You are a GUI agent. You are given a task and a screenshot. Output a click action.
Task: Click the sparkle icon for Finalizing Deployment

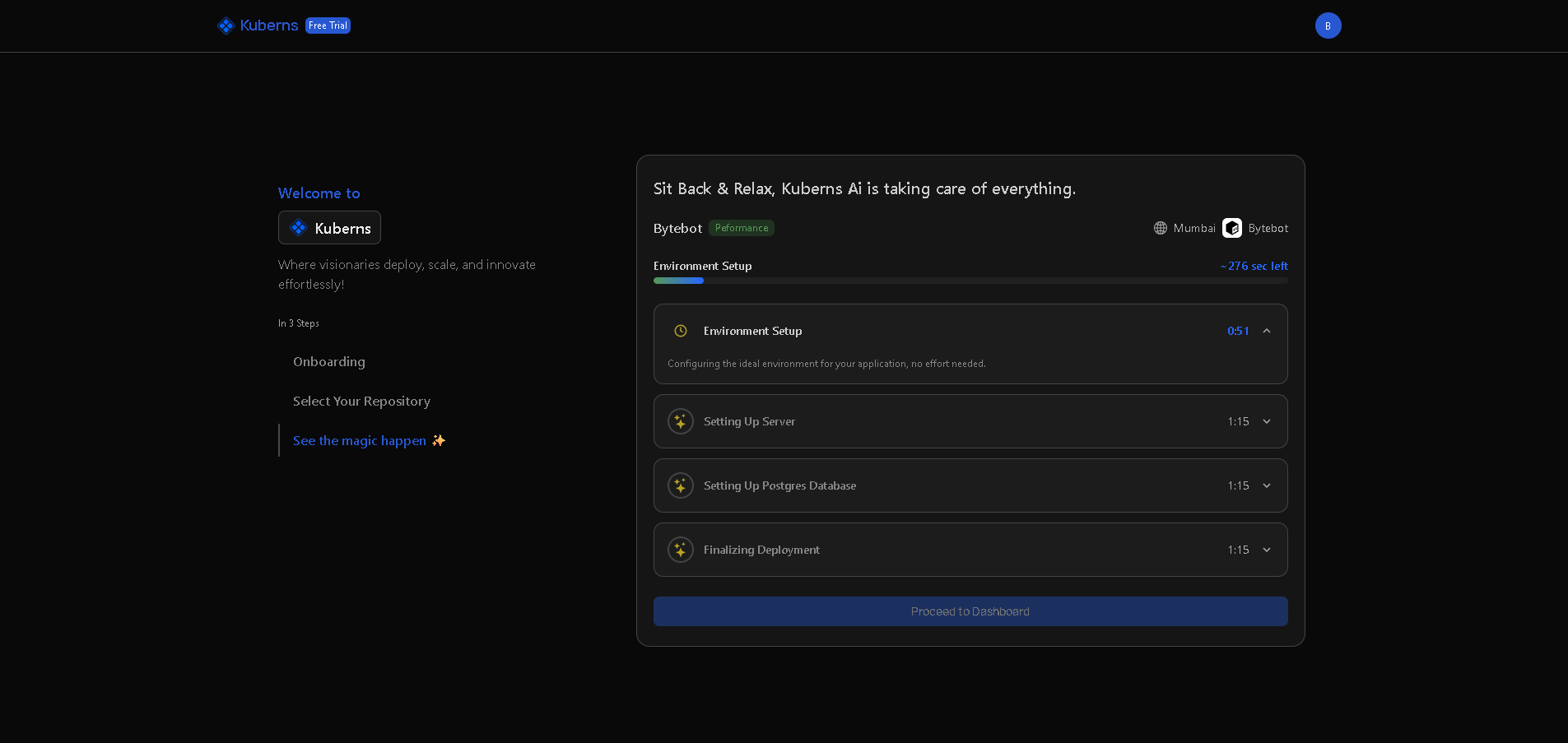680,550
